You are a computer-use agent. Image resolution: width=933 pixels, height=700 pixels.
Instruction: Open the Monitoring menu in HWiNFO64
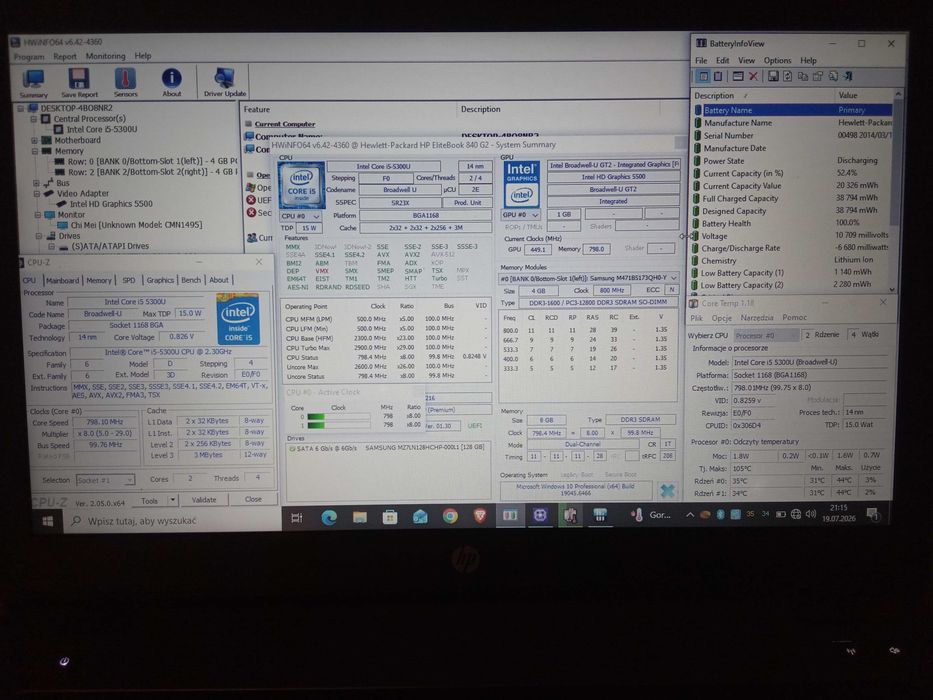(105, 56)
